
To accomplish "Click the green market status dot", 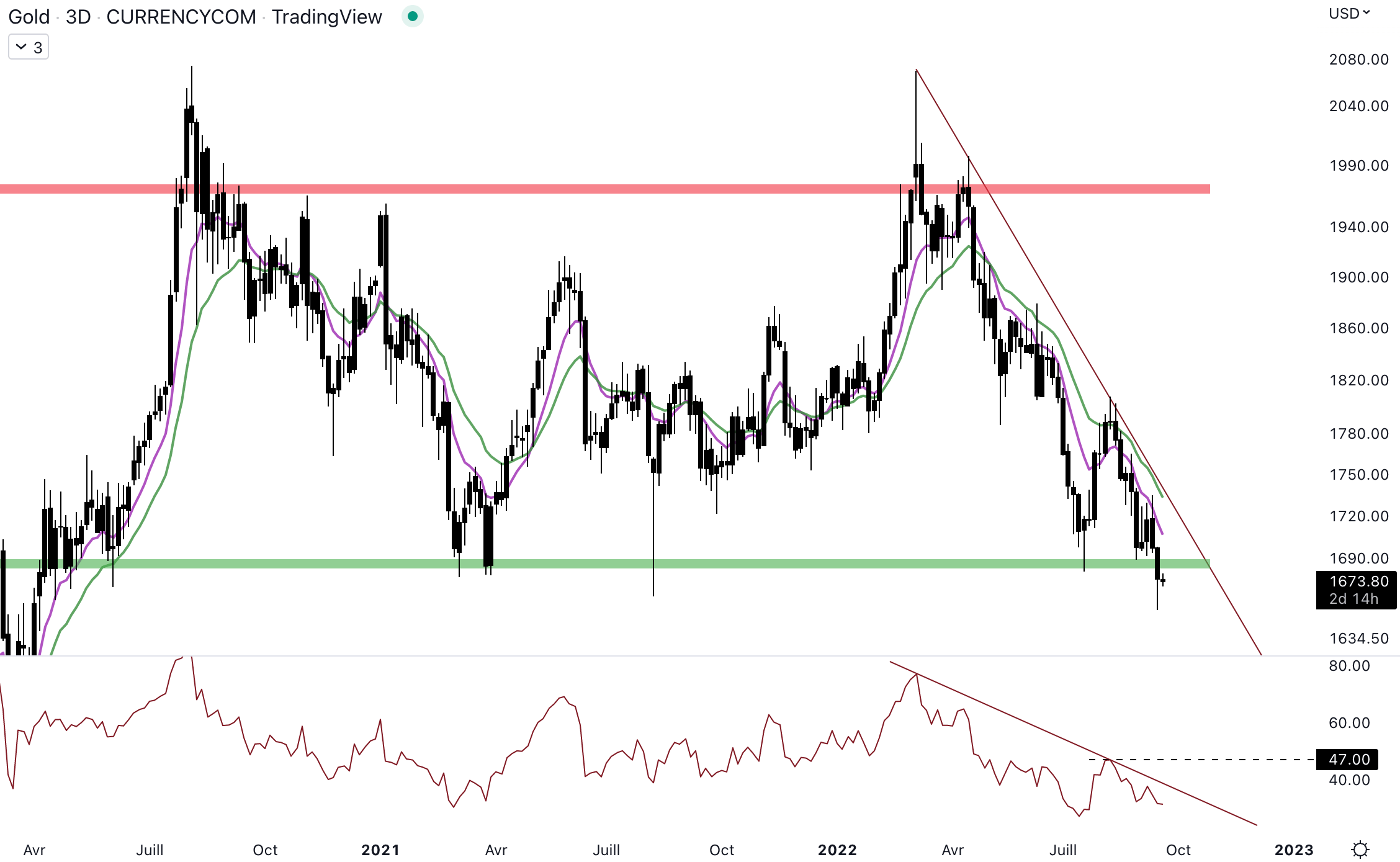I will [x=412, y=16].
